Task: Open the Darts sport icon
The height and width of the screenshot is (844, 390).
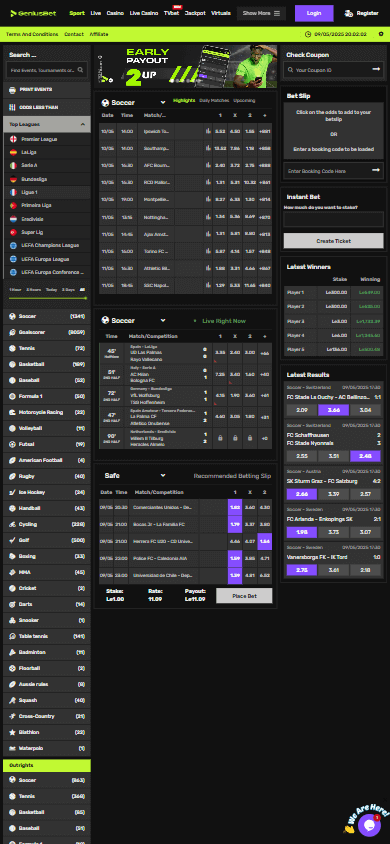Action: click(12, 604)
